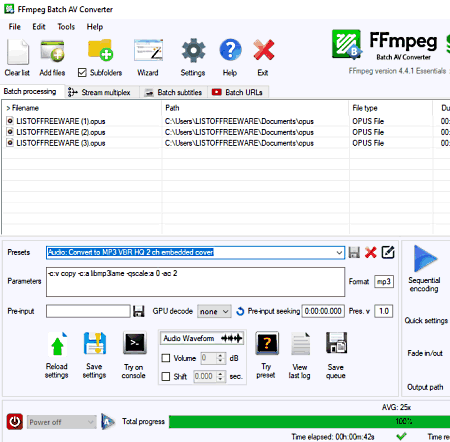
Task: Click Reload settings icon
Action: tap(58, 344)
